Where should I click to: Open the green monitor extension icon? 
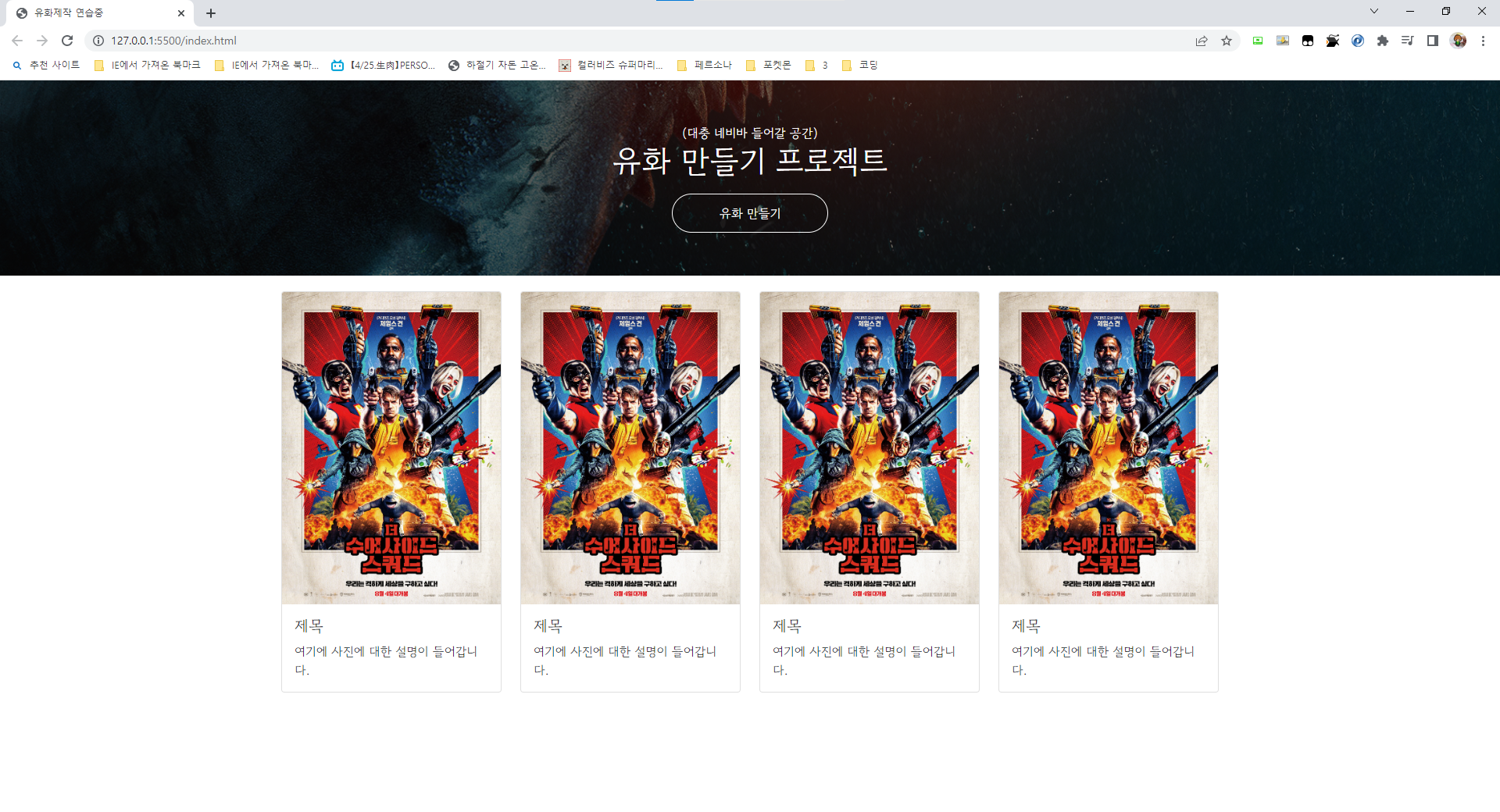[1258, 41]
